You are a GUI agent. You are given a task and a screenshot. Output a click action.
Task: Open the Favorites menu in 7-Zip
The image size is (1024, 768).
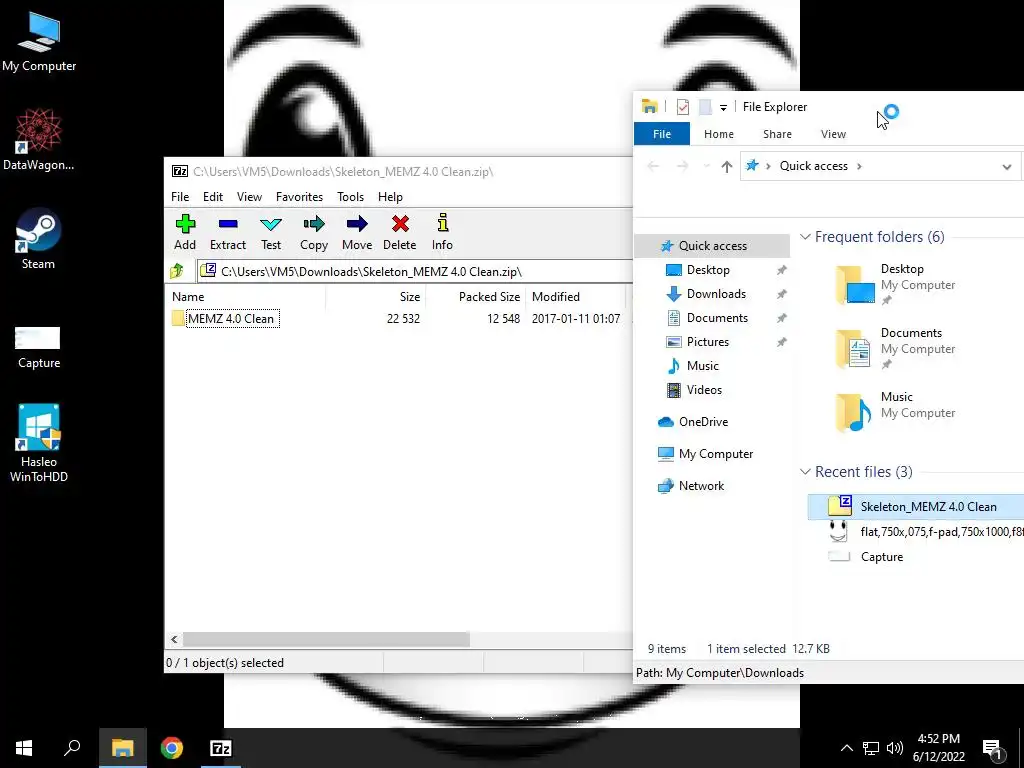(x=299, y=197)
